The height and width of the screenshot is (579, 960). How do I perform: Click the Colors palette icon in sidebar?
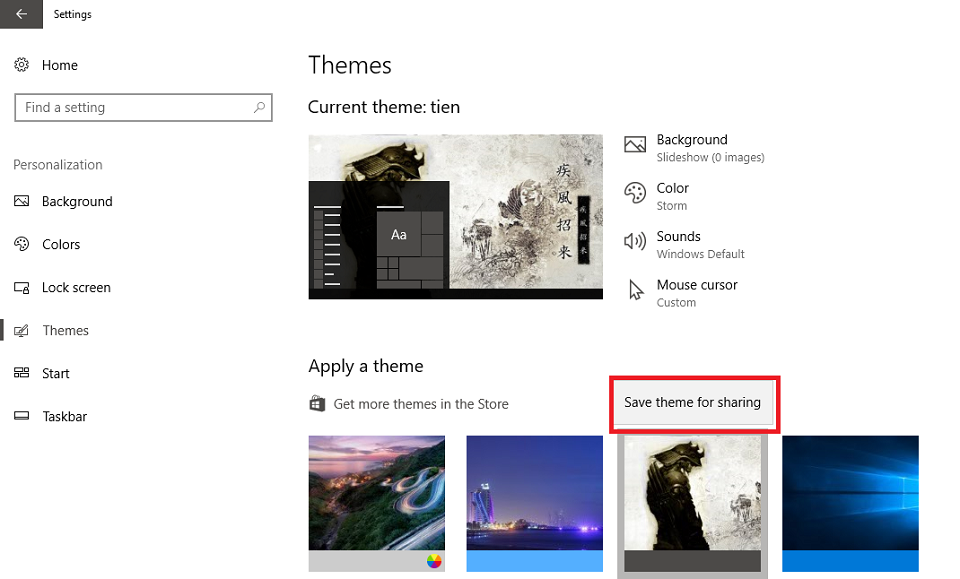21,244
